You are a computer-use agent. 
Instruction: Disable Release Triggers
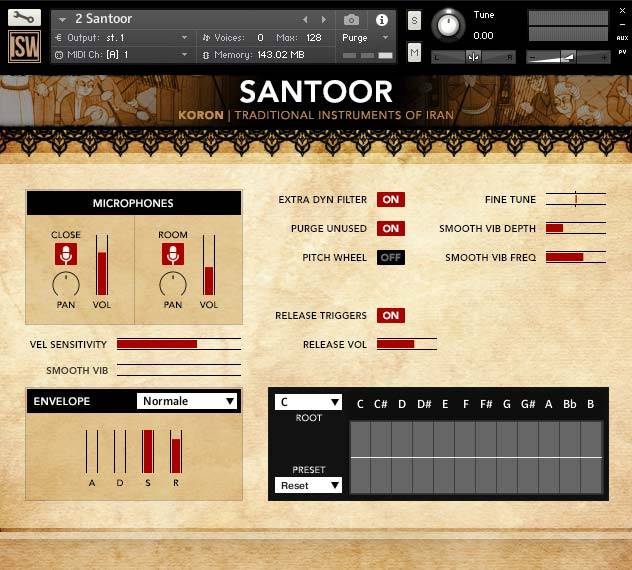pyautogui.click(x=391, y=316)
